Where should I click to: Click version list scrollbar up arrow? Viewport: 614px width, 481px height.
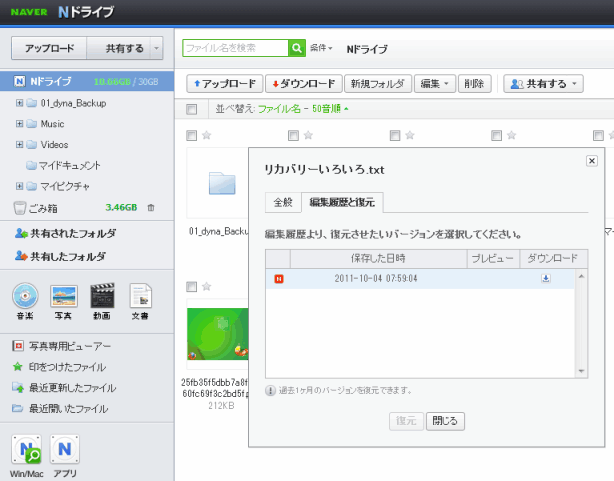(581, 276)
